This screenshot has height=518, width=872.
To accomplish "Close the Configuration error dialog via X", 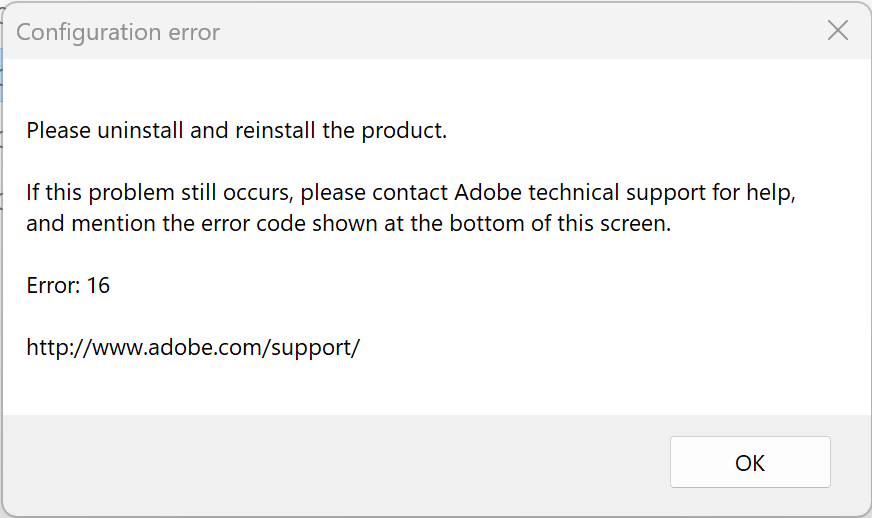I will click(838, 31).
